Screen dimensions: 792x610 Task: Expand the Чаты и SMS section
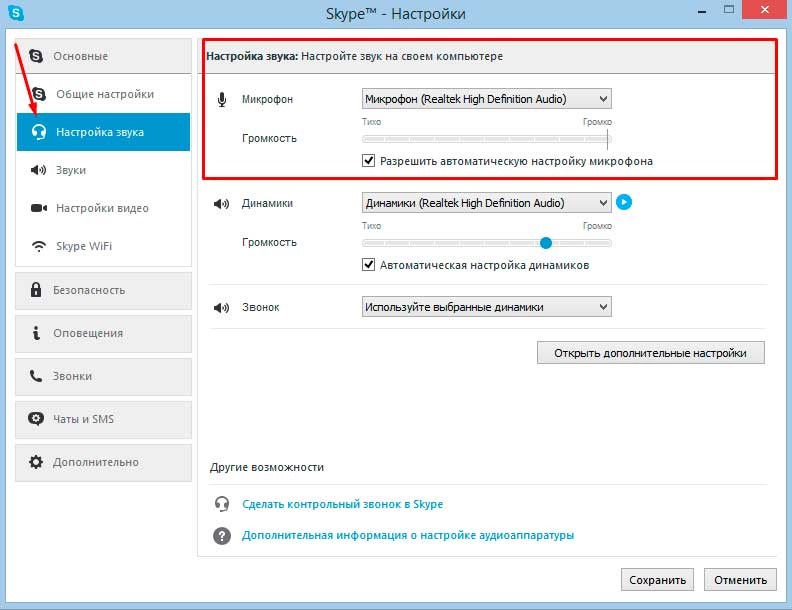104,419
